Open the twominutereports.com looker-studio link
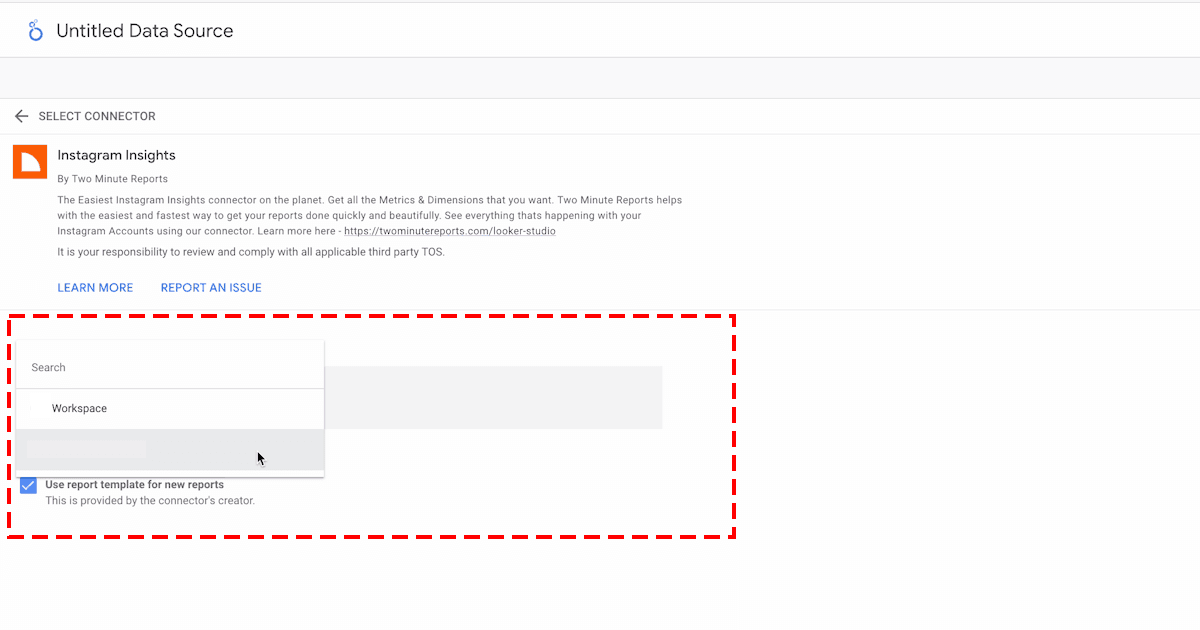Image resolution: width=1200 pixels, height=630 pixels. pos(449,231)
